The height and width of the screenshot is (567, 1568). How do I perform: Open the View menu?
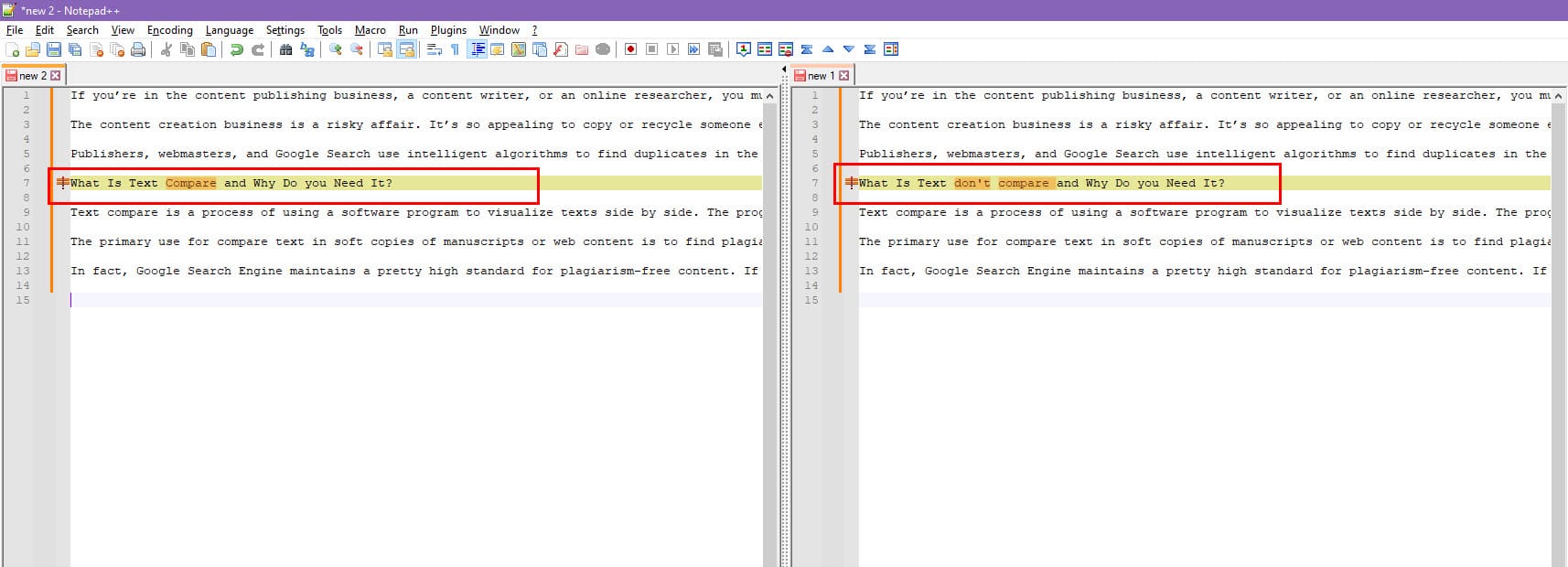click(x=123, y=30)
